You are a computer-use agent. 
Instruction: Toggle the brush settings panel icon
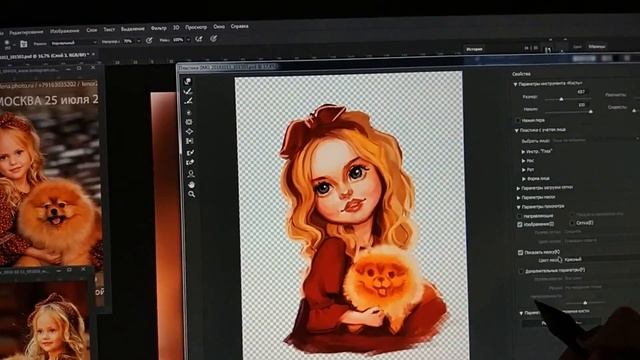click(24, 44)
